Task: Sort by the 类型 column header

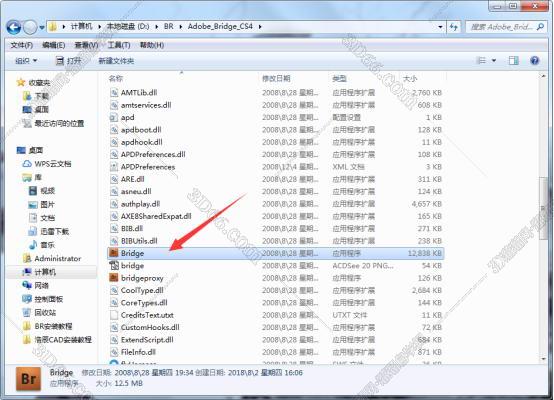Action: coord(339,78)
